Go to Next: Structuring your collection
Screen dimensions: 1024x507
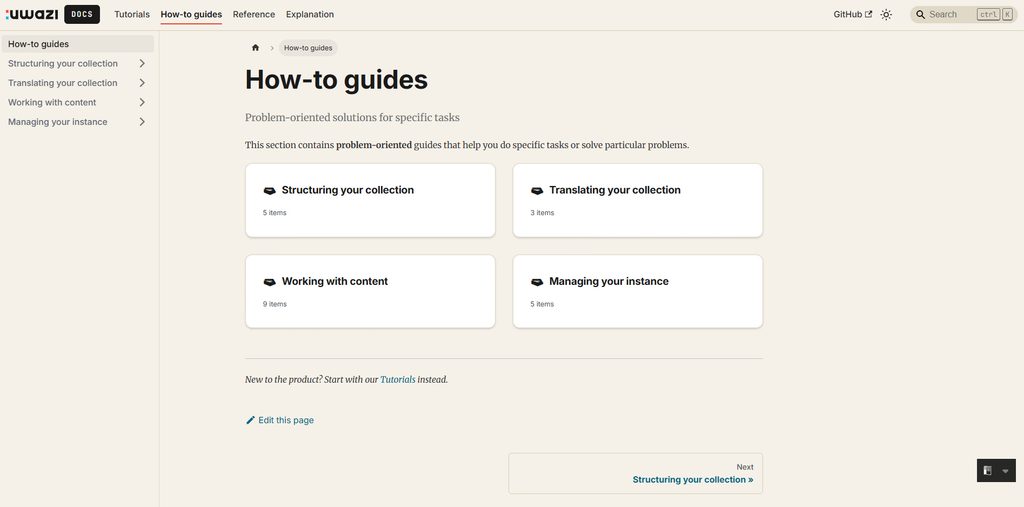coord(635,474)
